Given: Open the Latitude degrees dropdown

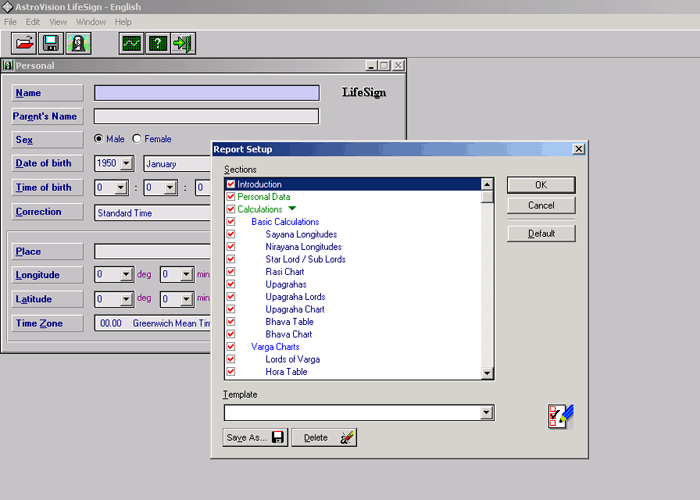Looking at the screenshot, I should (x=127, y=299).
